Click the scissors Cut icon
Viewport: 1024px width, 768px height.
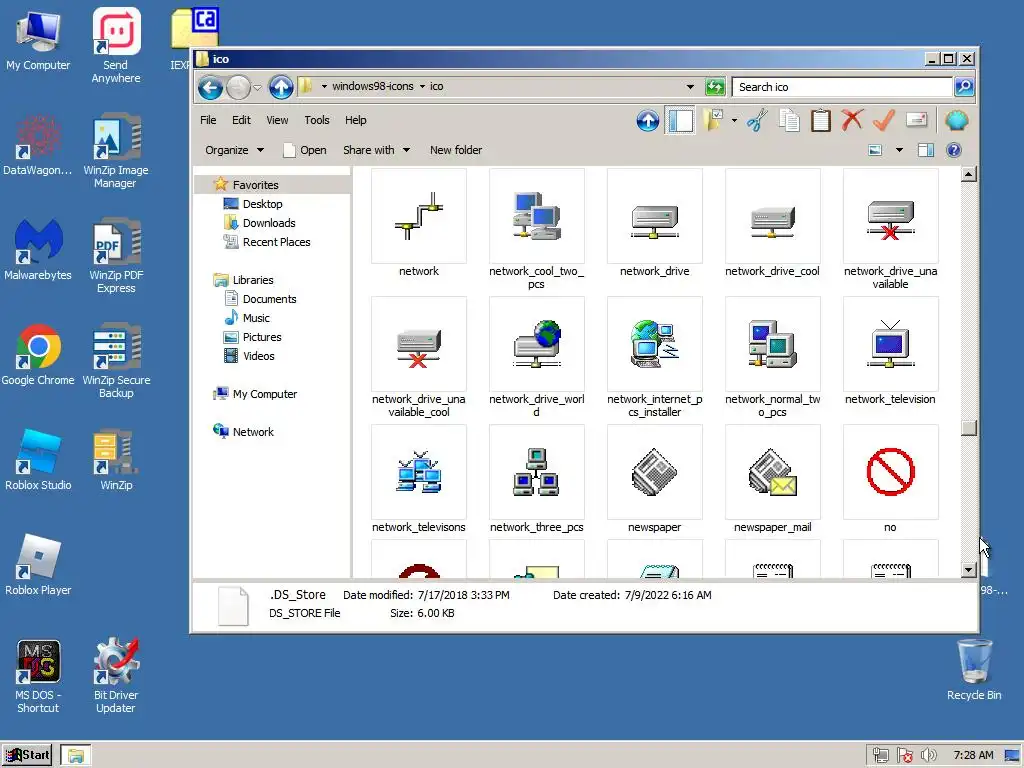(x=757, y=120)
